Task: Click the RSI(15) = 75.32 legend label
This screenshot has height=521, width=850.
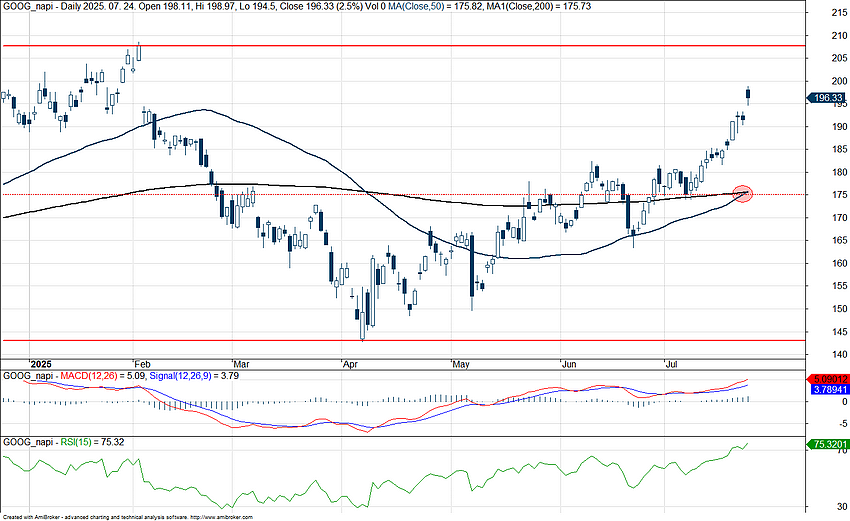Action: tap(92, 442)
